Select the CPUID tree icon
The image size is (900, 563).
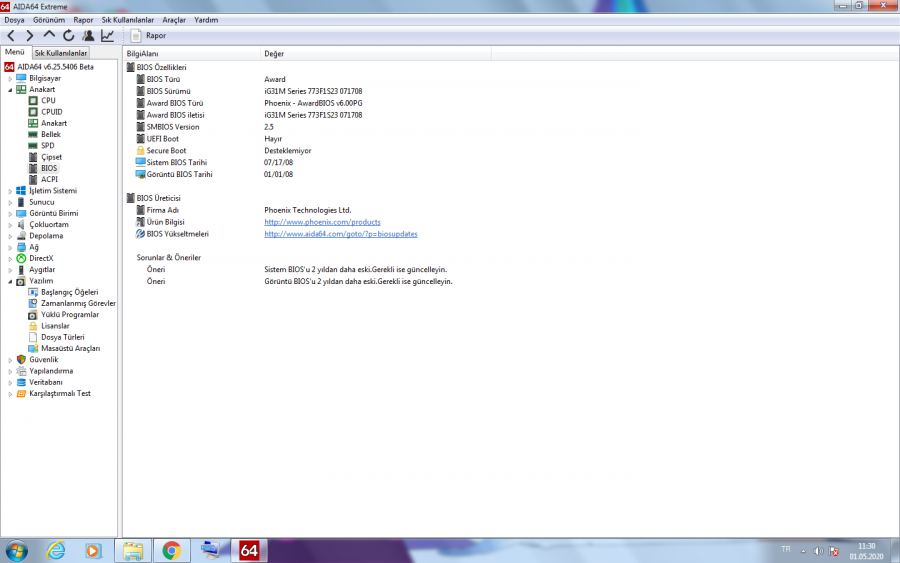[33, 112]
